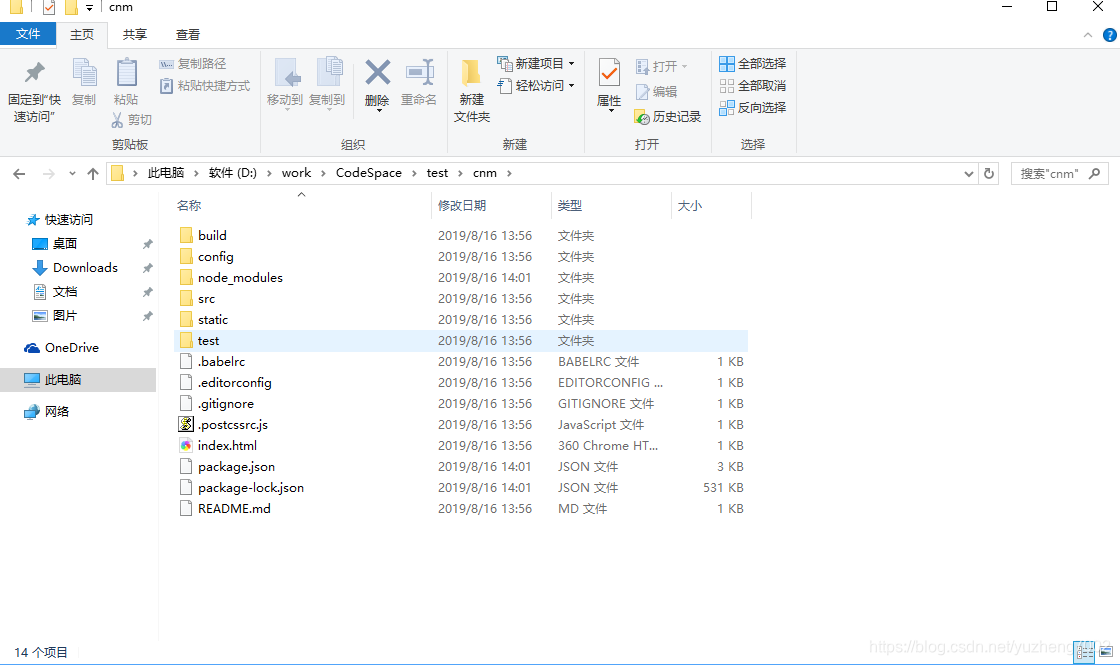The height and width of the screenshot is (665, 1120).
Task: Collapse the ribbon with the chevron
Action: 1088,34
